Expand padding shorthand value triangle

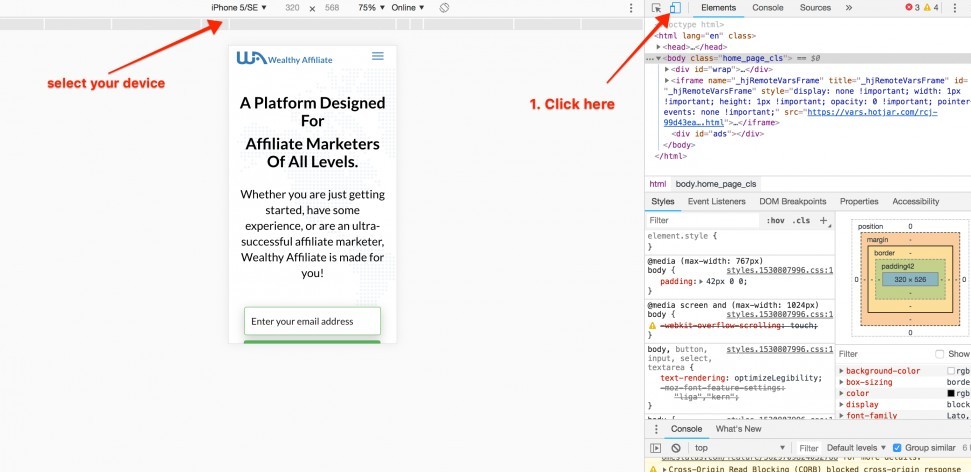702,281
